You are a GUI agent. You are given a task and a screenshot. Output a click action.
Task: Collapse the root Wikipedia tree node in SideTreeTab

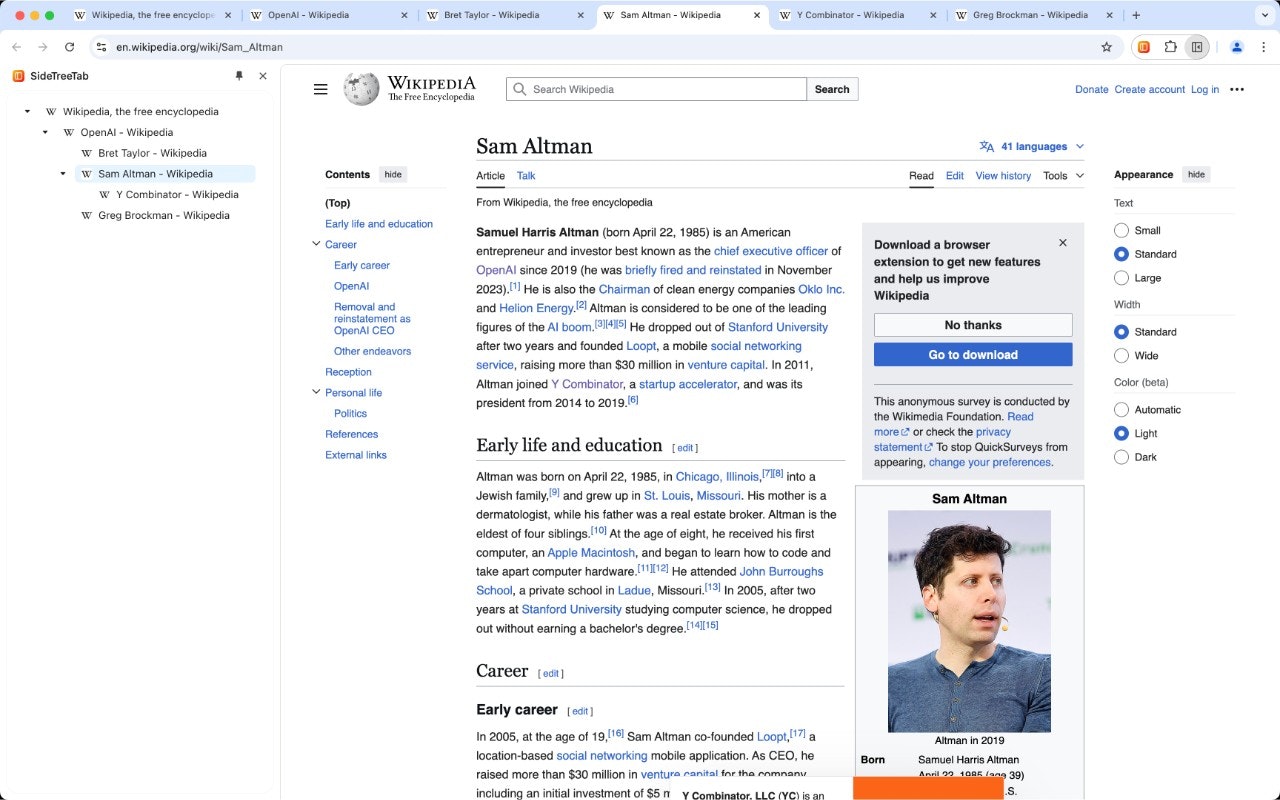[x=27, y=112]
